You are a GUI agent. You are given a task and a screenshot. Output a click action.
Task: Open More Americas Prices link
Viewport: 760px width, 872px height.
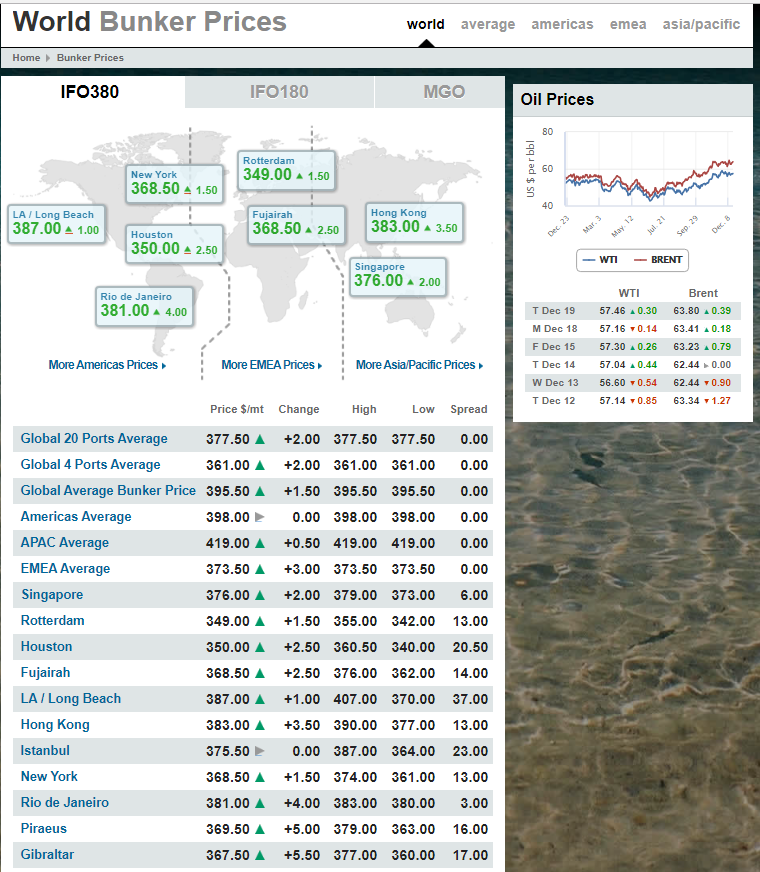pyautogui.click(x=107, y=365)
